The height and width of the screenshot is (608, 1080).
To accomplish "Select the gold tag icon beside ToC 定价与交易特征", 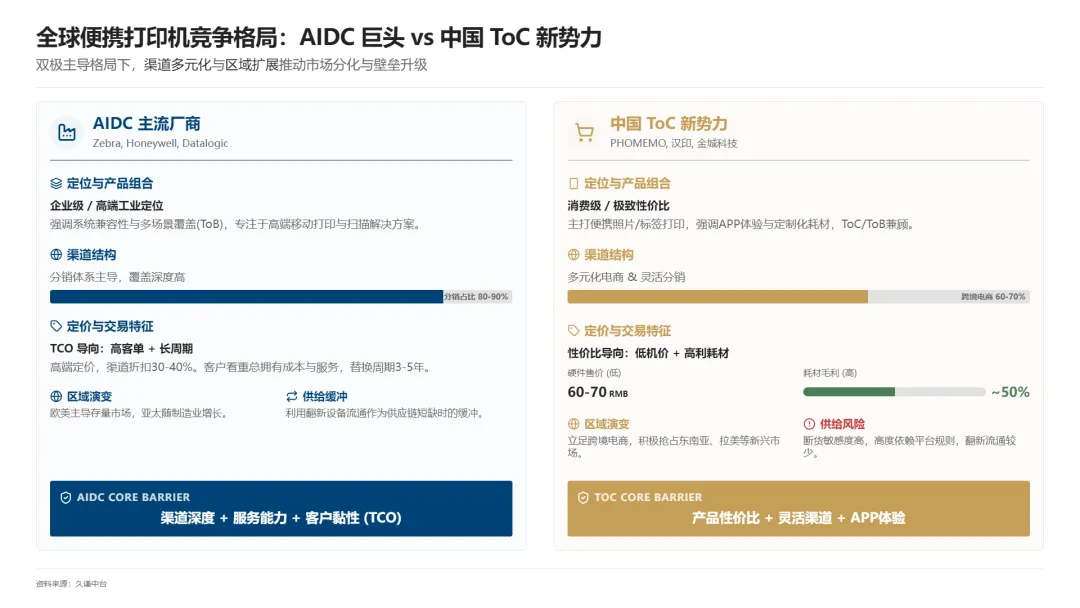I will pos(575,331).
